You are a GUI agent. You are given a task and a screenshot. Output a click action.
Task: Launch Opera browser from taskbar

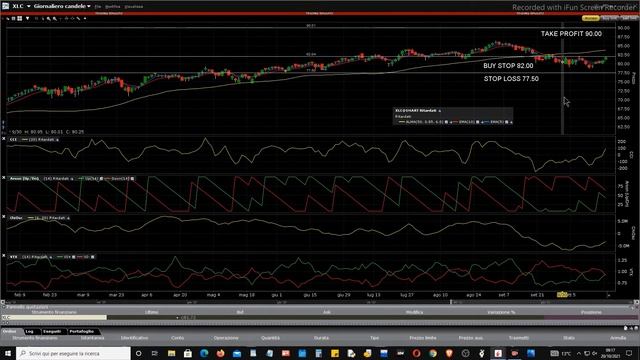416,353
